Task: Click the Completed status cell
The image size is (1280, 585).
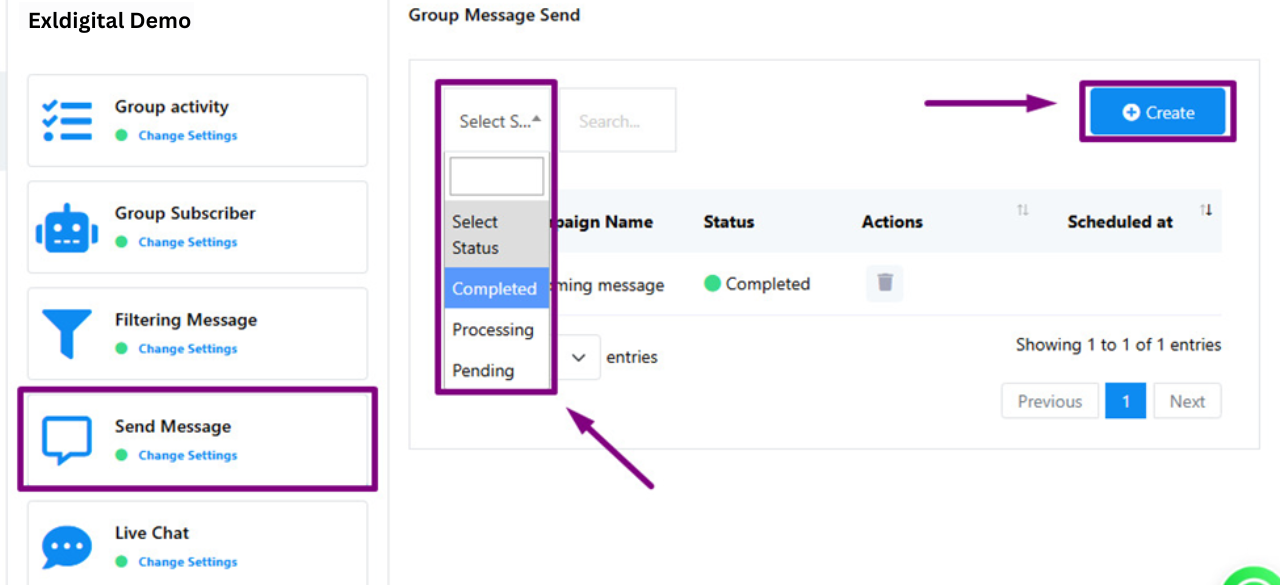Action: (757, 284)
